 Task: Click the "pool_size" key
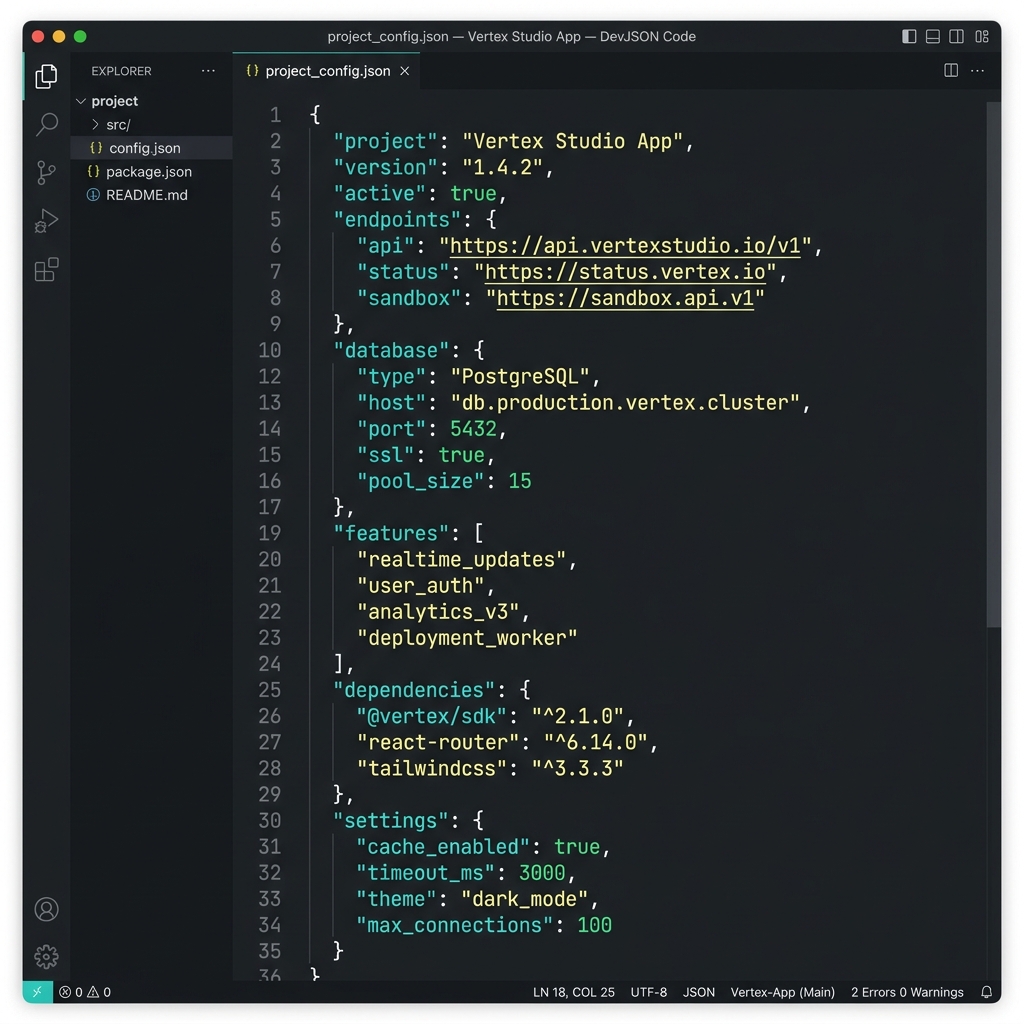click(421, 481)
